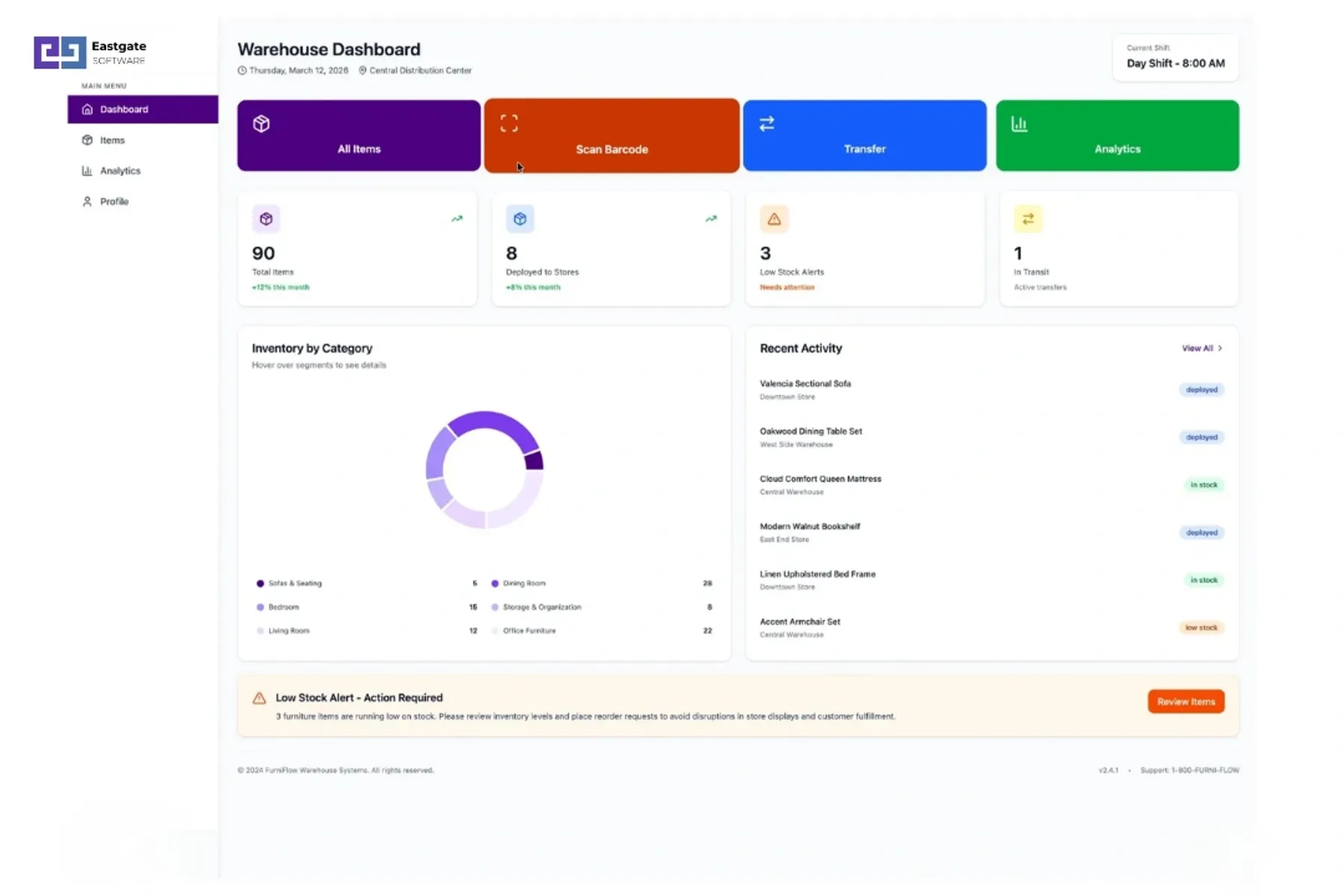The height and width of the screenshot is (896, 1344).
Task: Click the Deployed to Stores growth indicator
Action: click(x=710, y=219)
